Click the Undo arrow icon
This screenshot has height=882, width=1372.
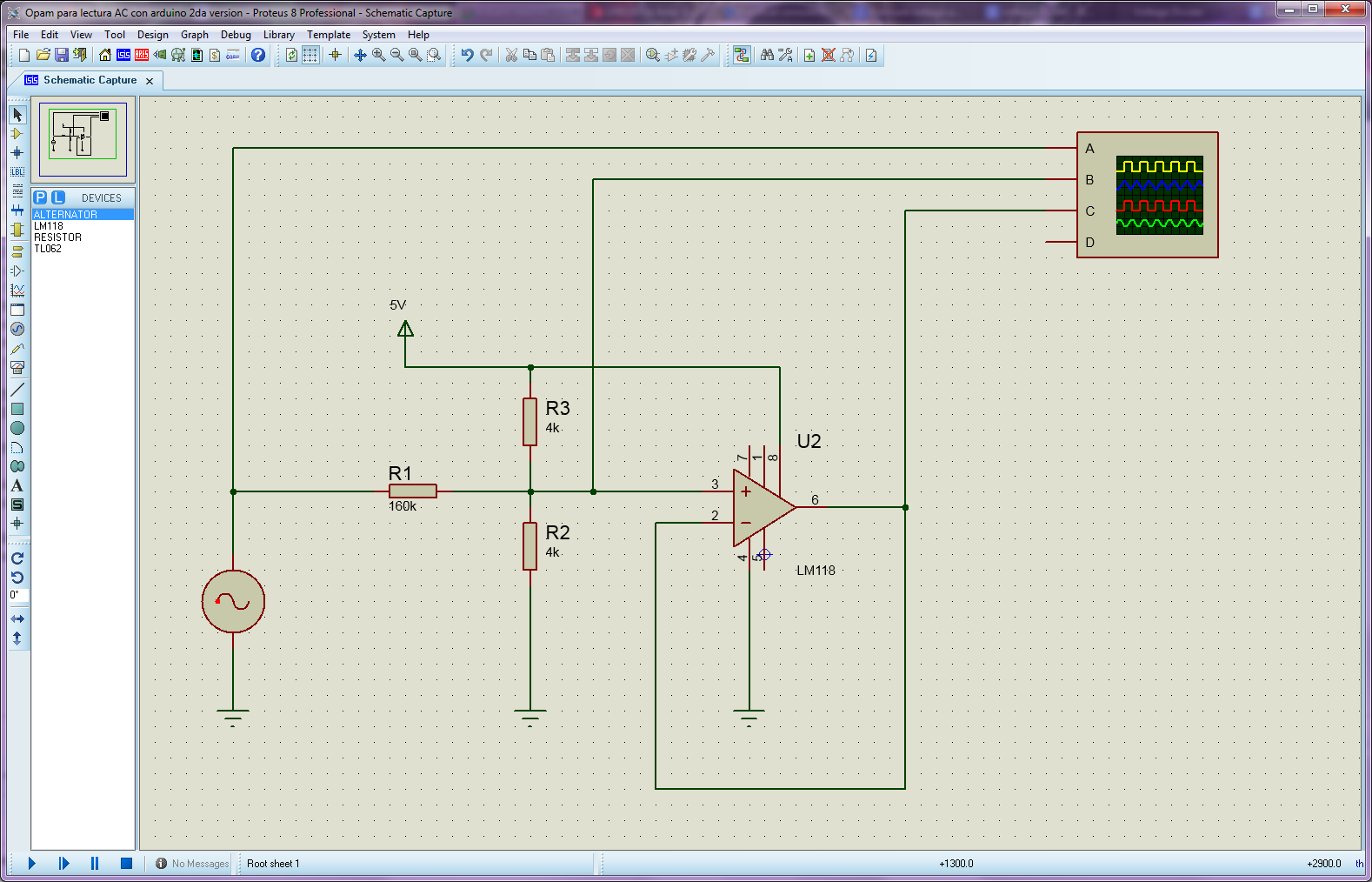pos(467,55)
